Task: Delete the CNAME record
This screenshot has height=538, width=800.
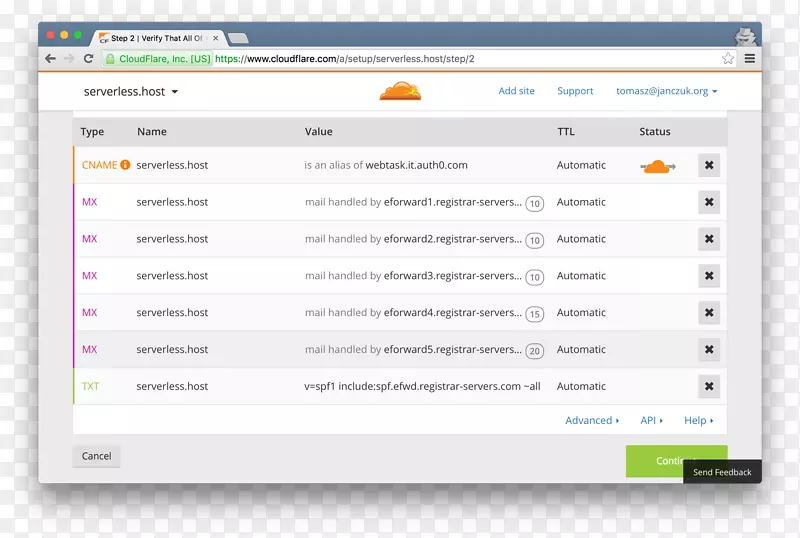Action: (709, 165)
